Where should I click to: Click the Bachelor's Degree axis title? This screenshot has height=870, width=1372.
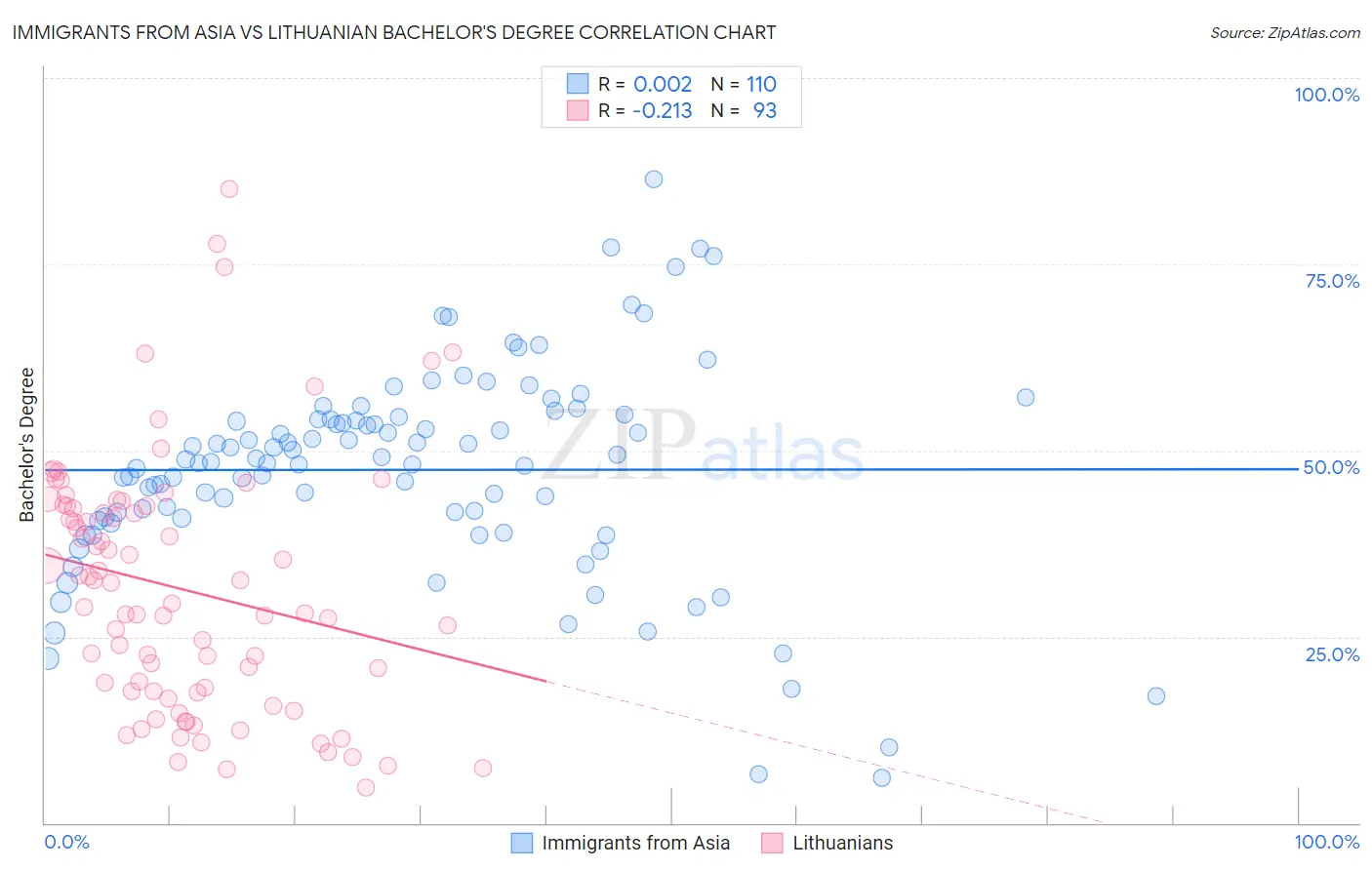point(27,445)
